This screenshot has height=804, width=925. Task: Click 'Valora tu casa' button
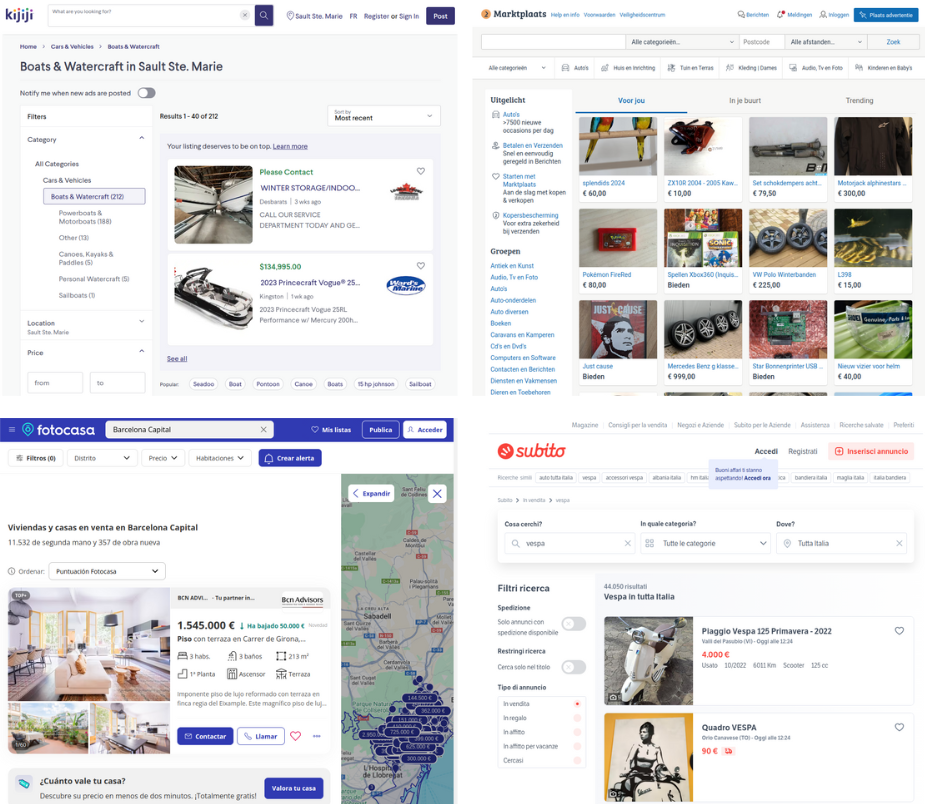[x=294, y=788]
